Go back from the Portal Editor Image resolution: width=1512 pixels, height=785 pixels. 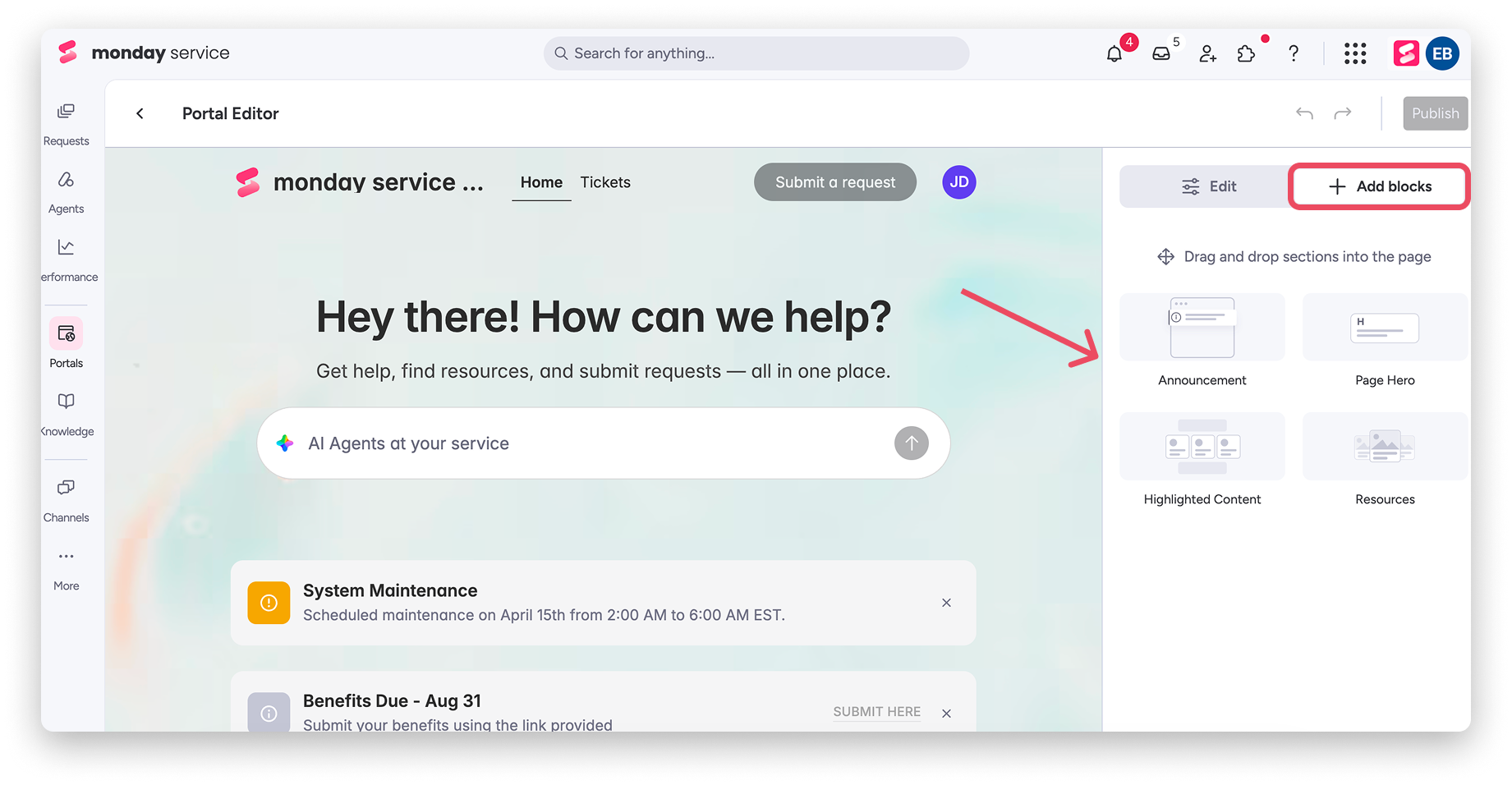(140, 113)
